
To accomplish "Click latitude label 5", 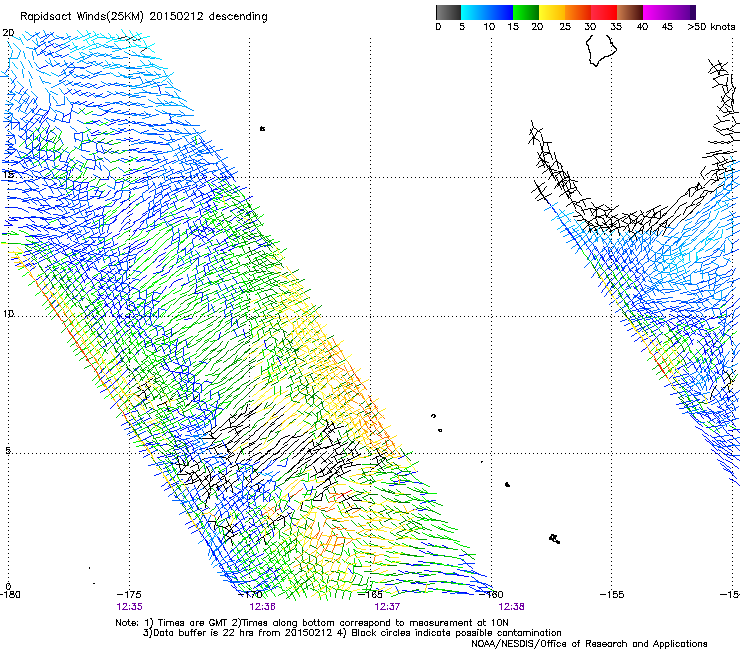I will point(8,450).
